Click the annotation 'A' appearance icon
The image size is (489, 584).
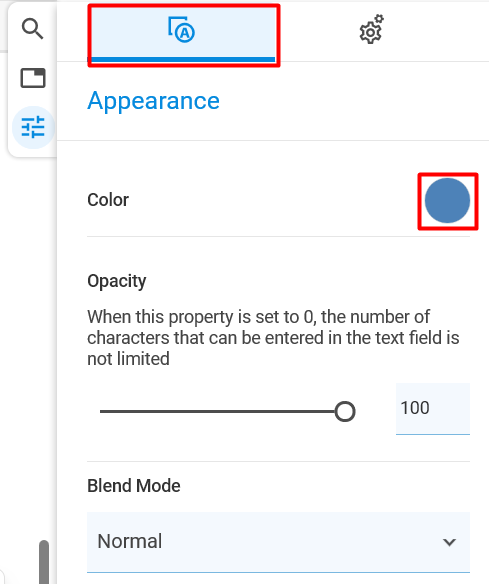[x=181, y=30]
